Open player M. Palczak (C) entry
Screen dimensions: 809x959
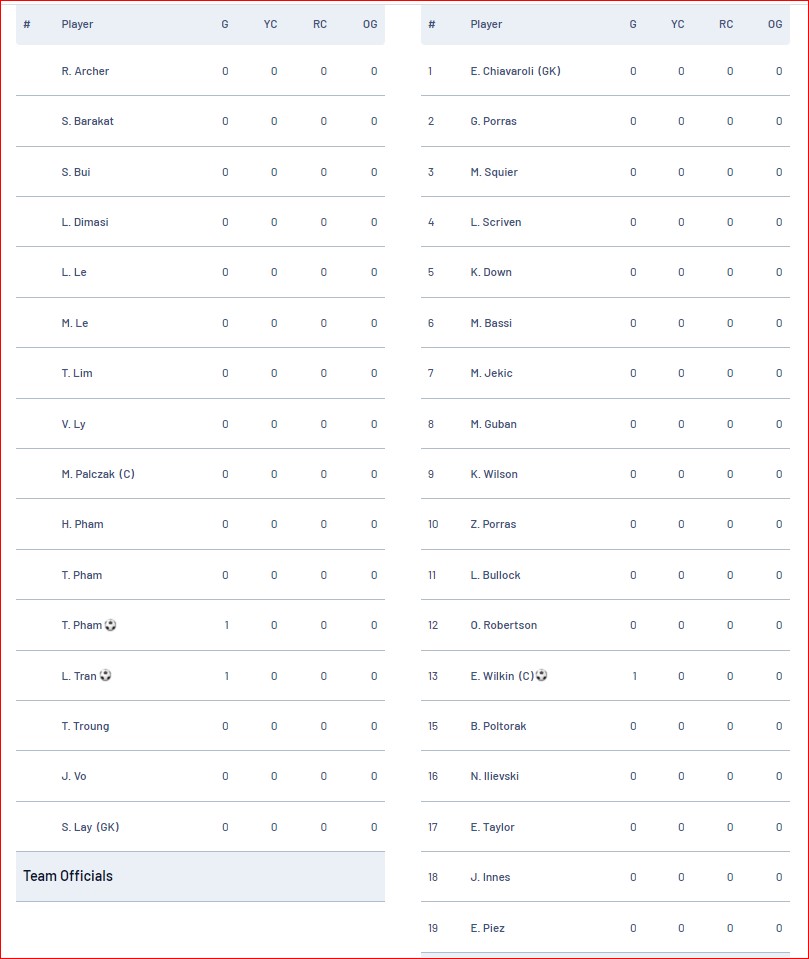(98, 474)
